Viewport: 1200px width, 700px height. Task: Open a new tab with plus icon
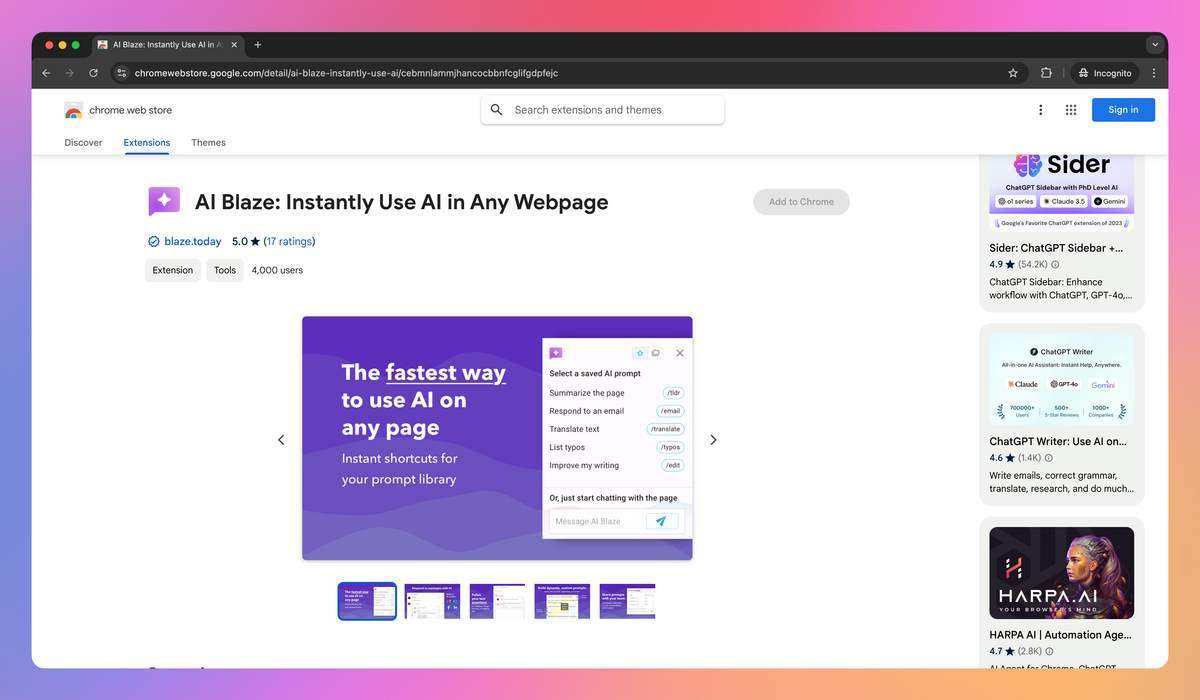[258, 45]
